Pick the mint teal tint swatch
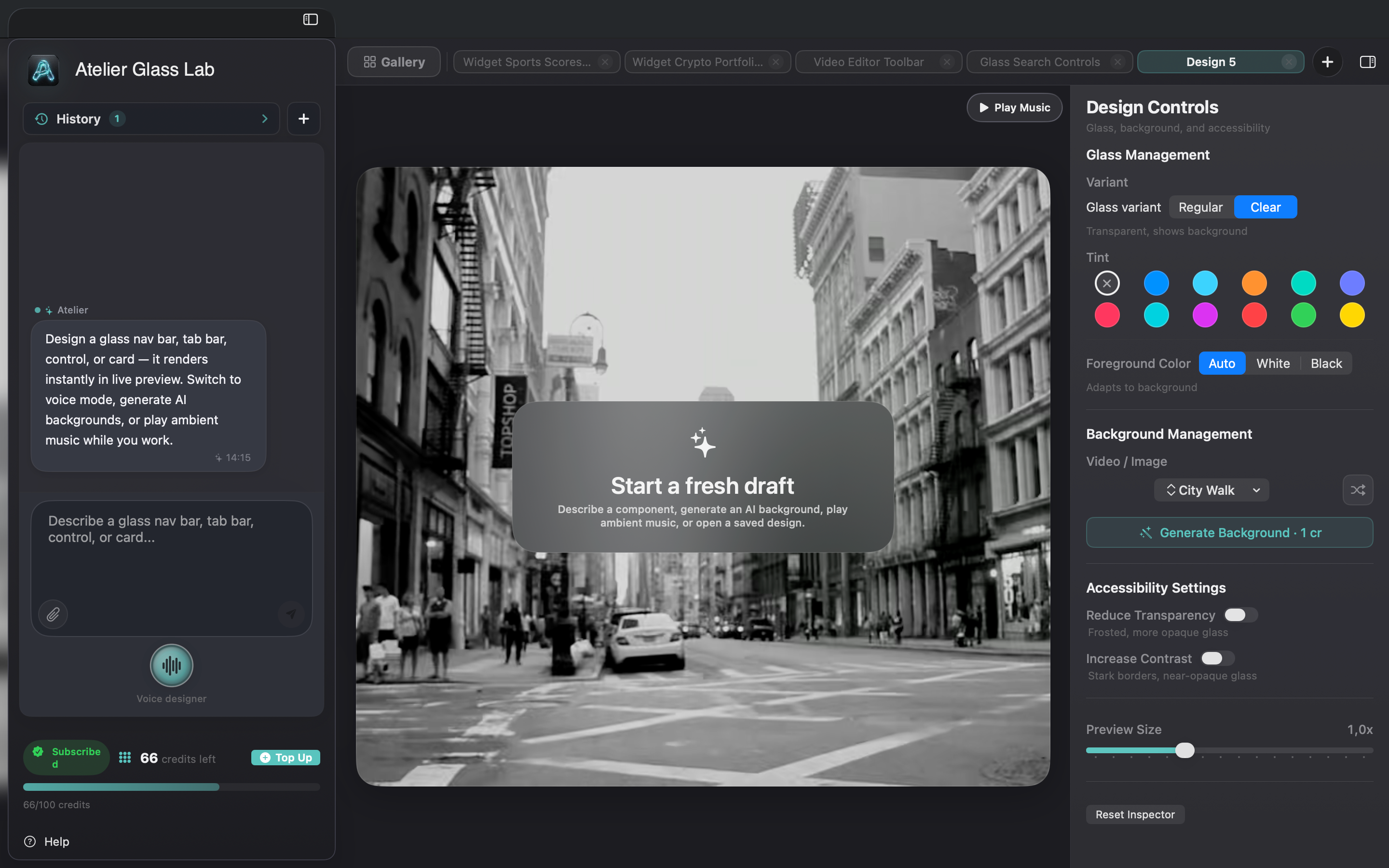 coord(1303,283)
